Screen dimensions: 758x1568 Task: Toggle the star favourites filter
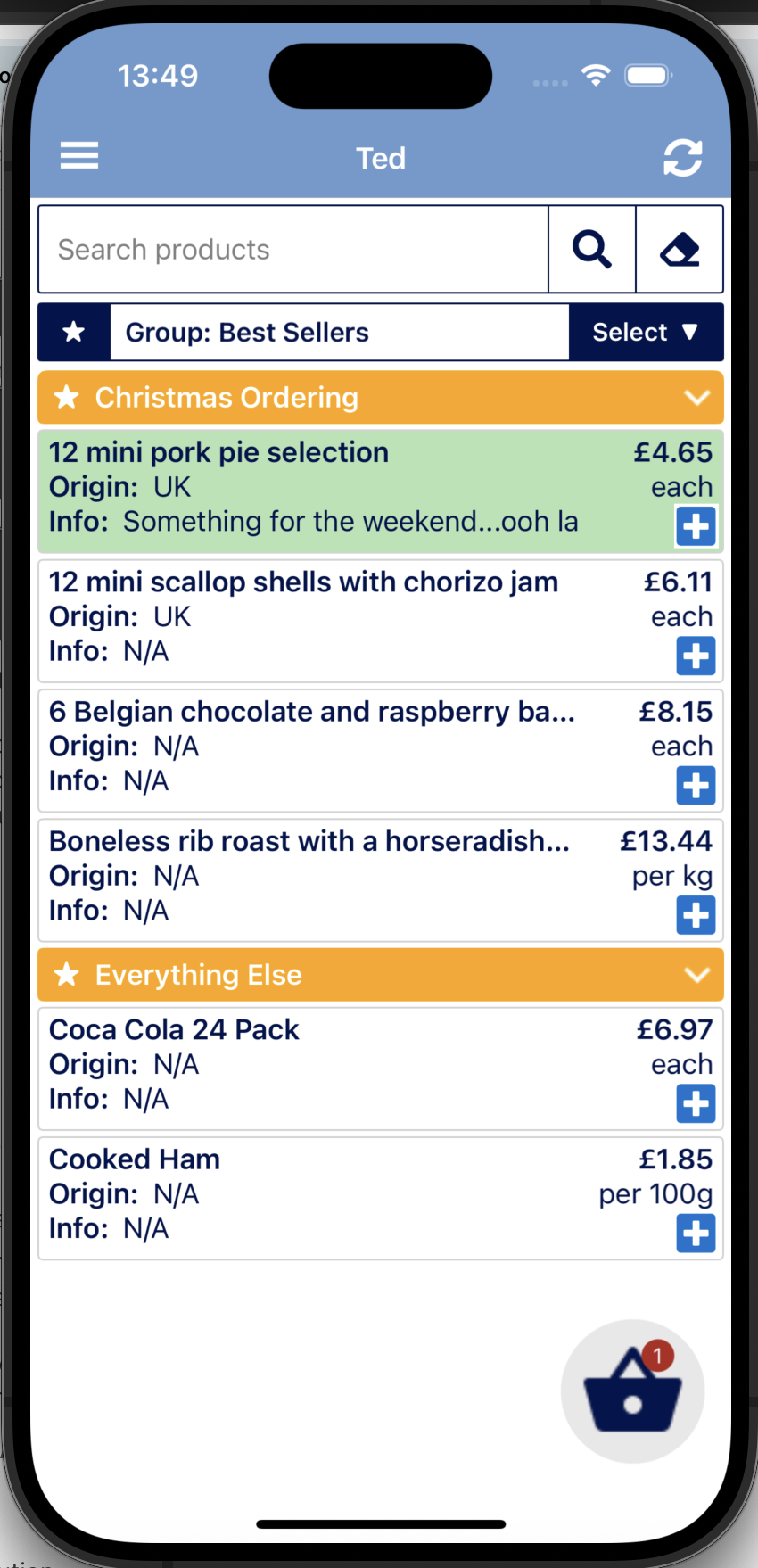point(74,332)
